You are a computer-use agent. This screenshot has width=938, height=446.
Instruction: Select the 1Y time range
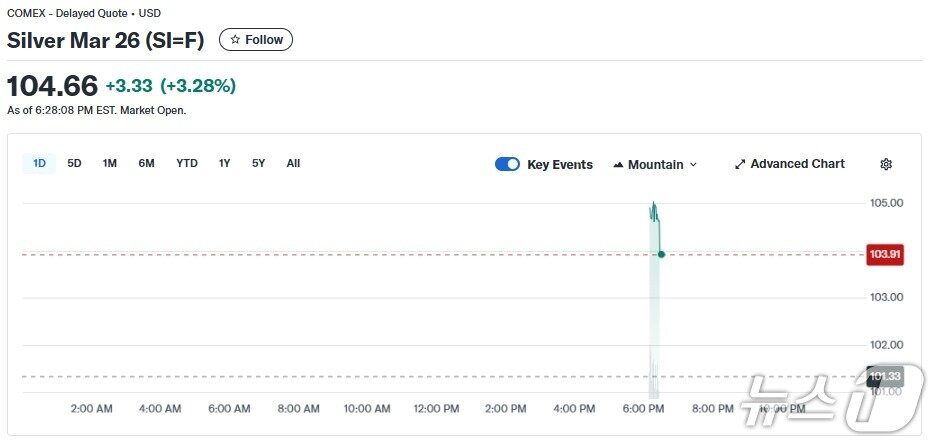(x=225, y=163)
